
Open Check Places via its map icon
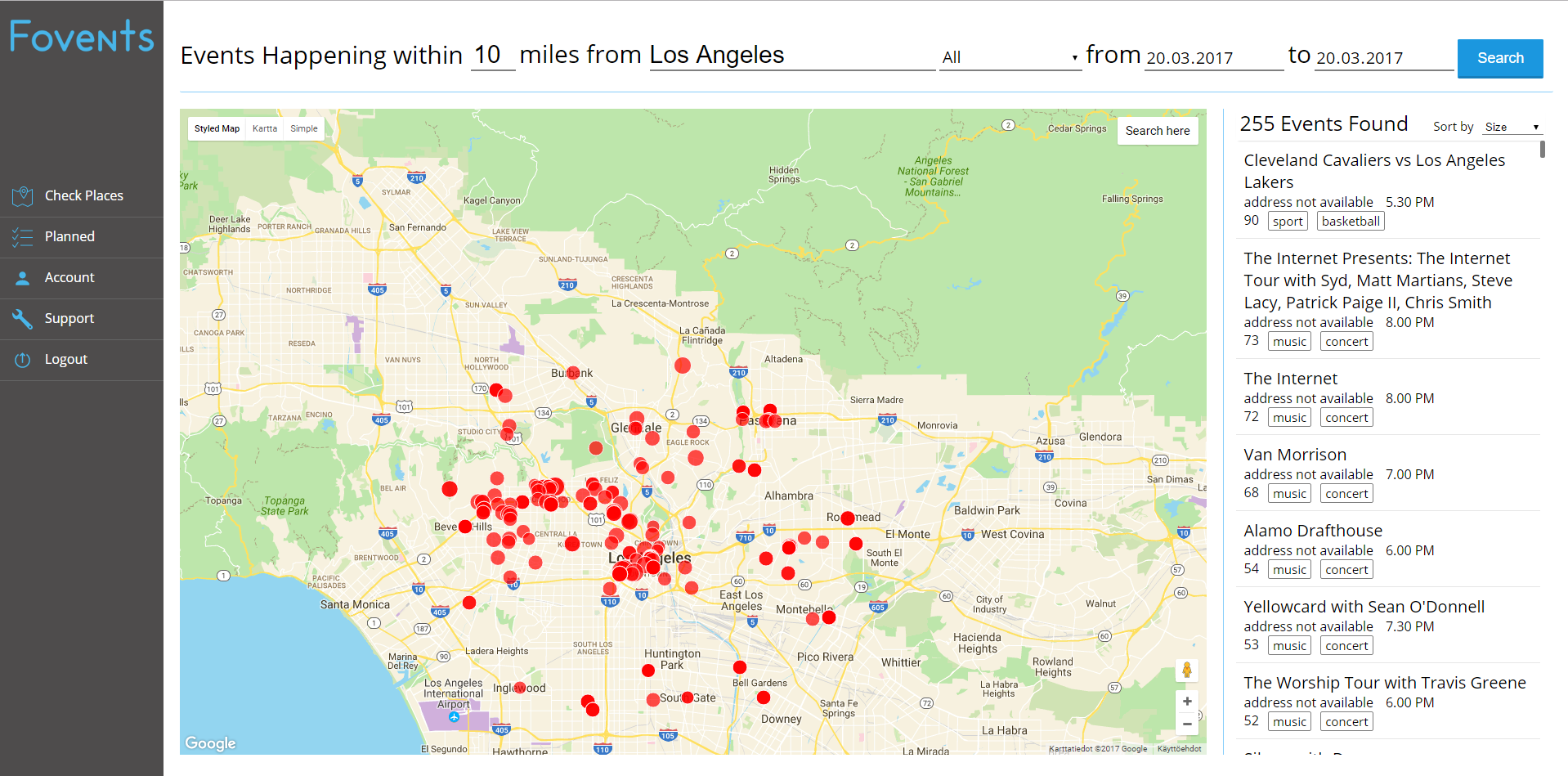click(x=22, y=195)
